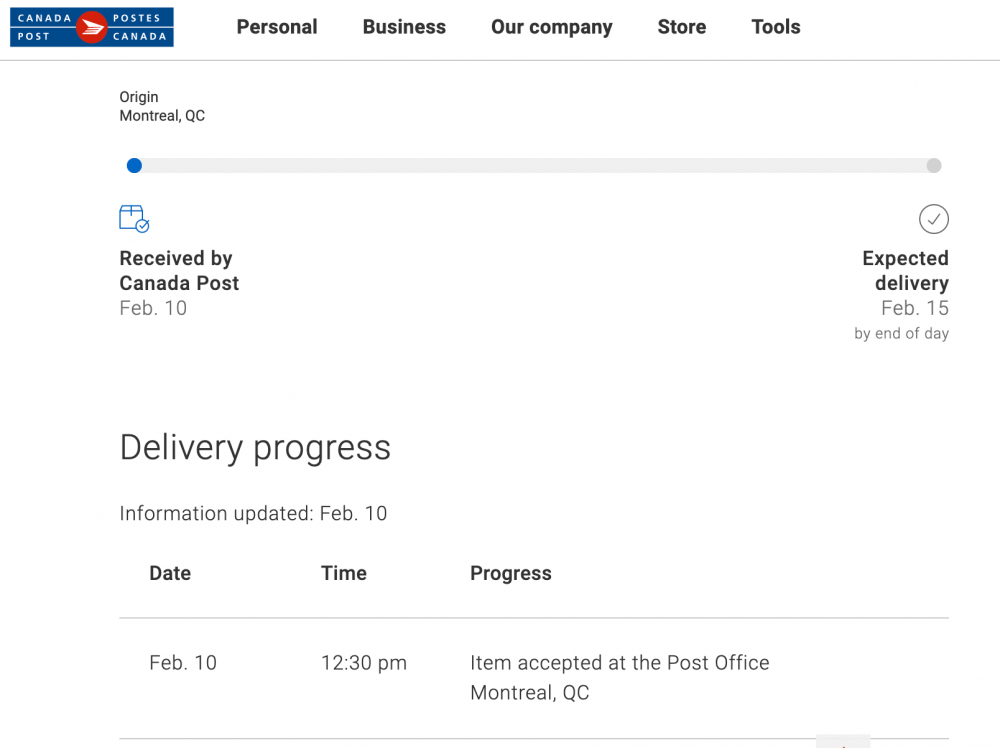Click the blue progress start dot
The height and width of the screenshot is (748, 1000).
point(134,166)
